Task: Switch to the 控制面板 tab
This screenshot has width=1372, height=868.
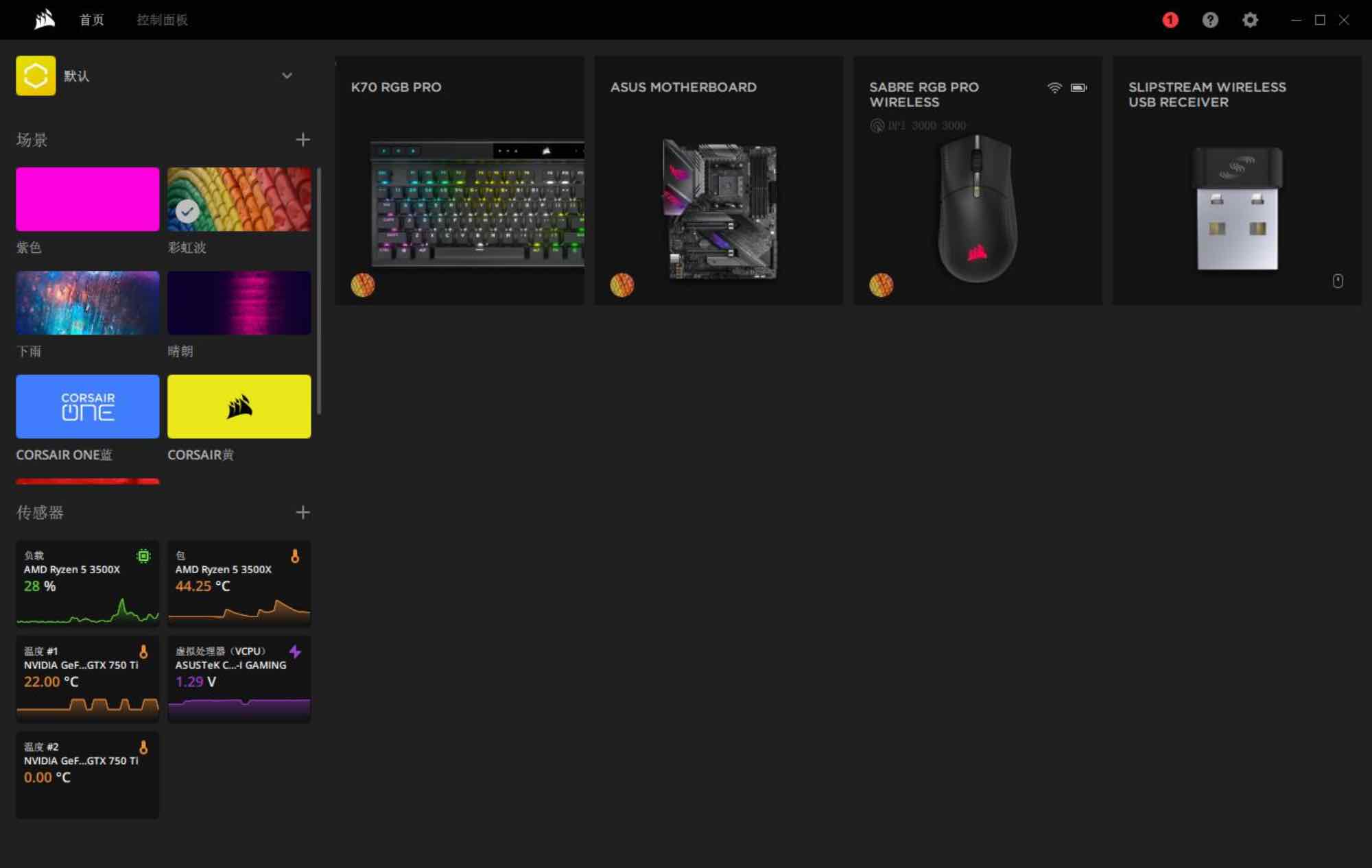Action: pyautogui.click(x=163, y=20)
